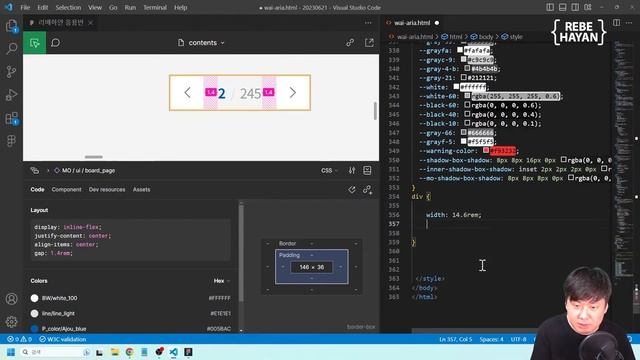This screenshot has height=360, width=640.
Task: Open Run and Debug view
Action: coord(11,95)
